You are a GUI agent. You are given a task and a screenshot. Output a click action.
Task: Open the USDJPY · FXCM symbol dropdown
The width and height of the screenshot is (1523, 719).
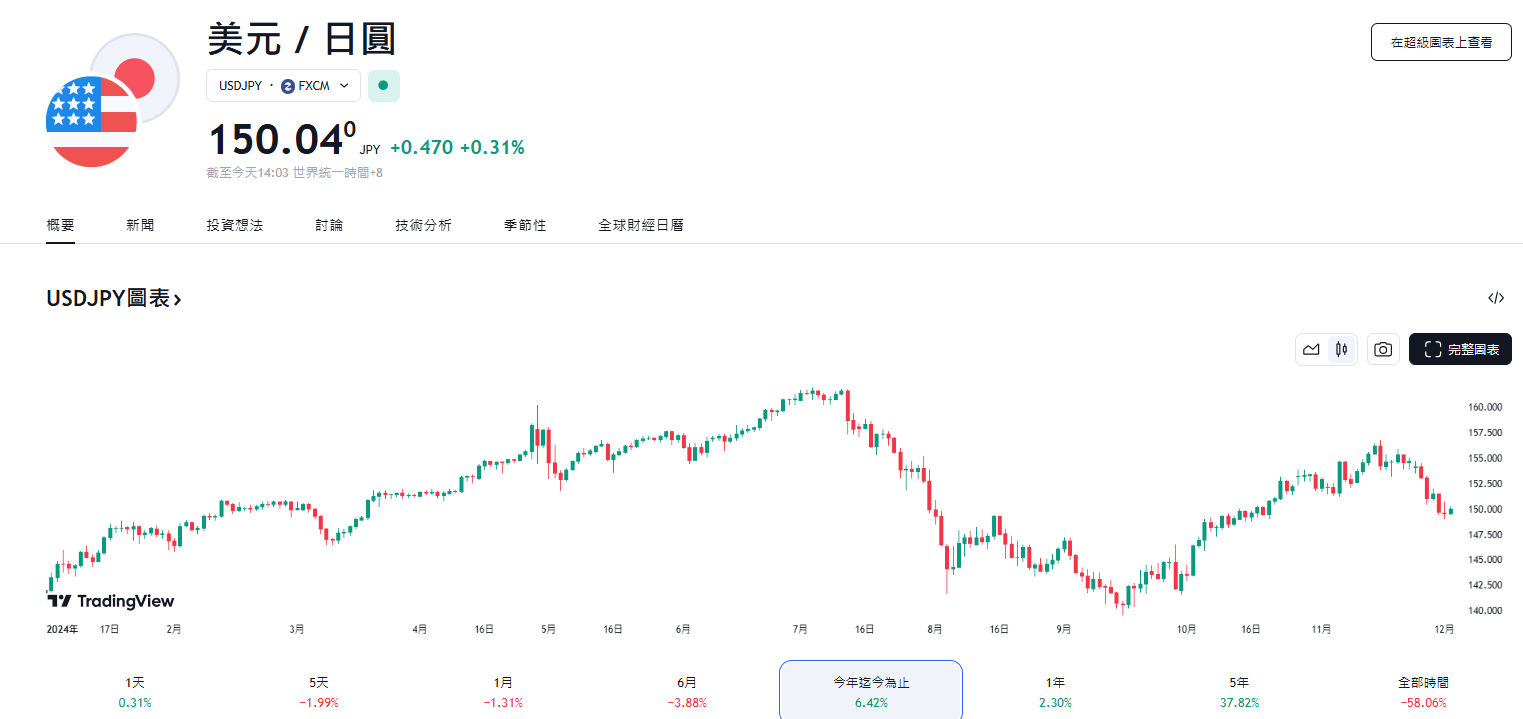[283, 85]
